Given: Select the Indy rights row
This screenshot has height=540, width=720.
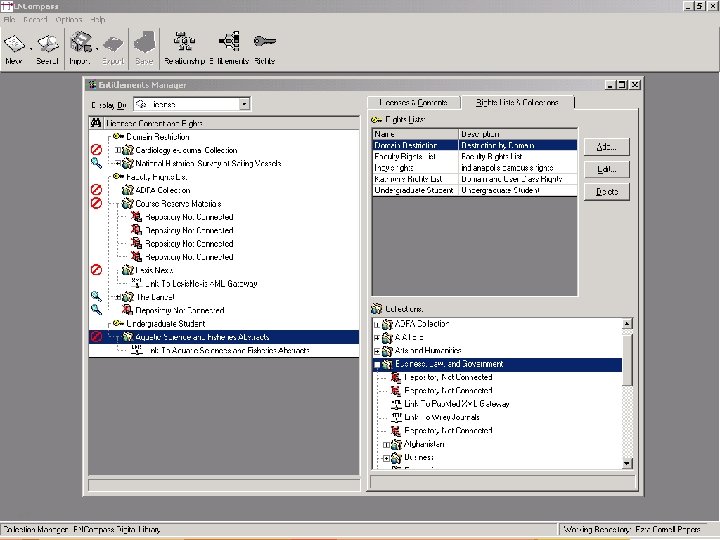Looking at the screenshot, I should pos(475,168).
